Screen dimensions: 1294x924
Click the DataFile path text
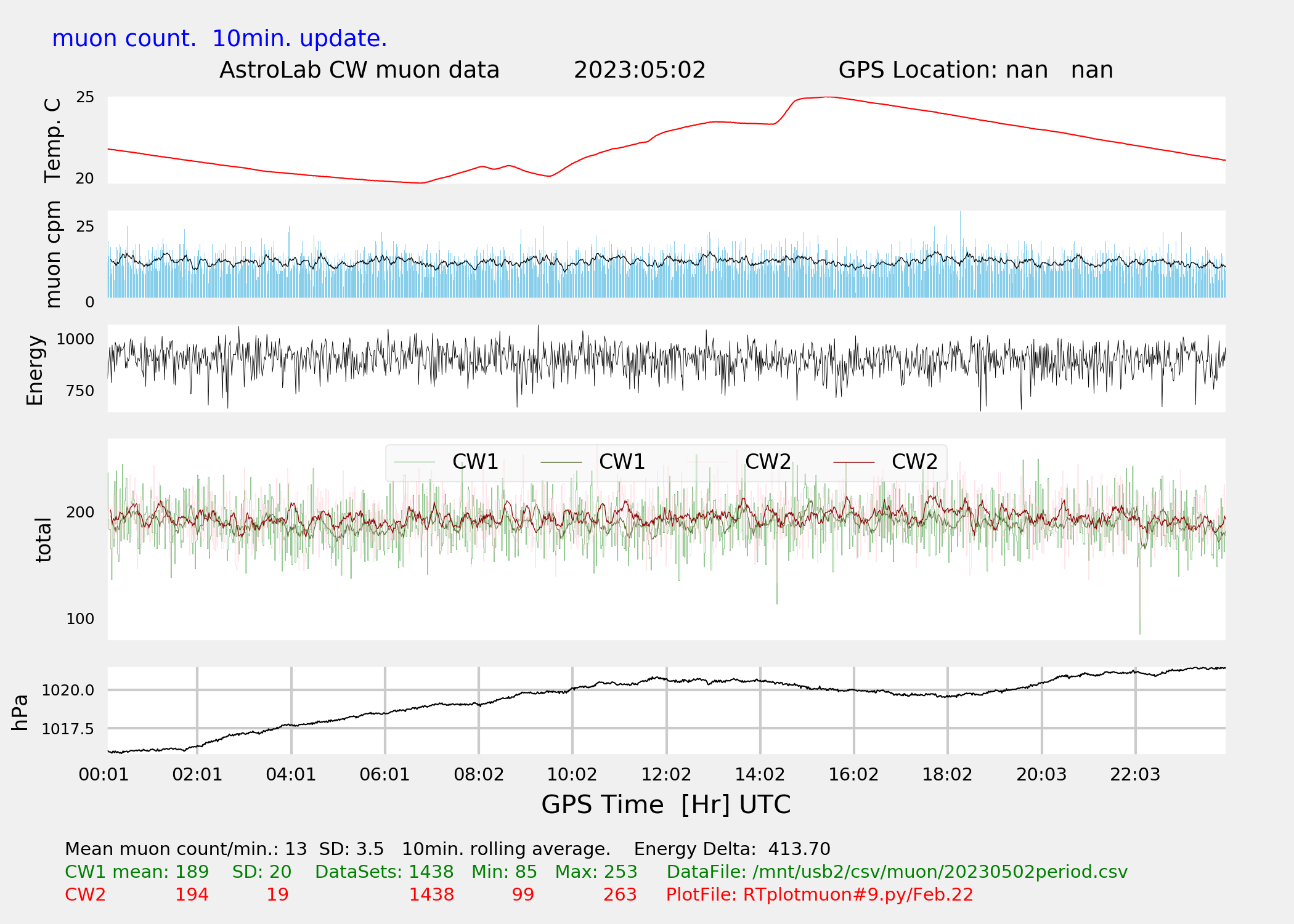click(x=897, y=872)
